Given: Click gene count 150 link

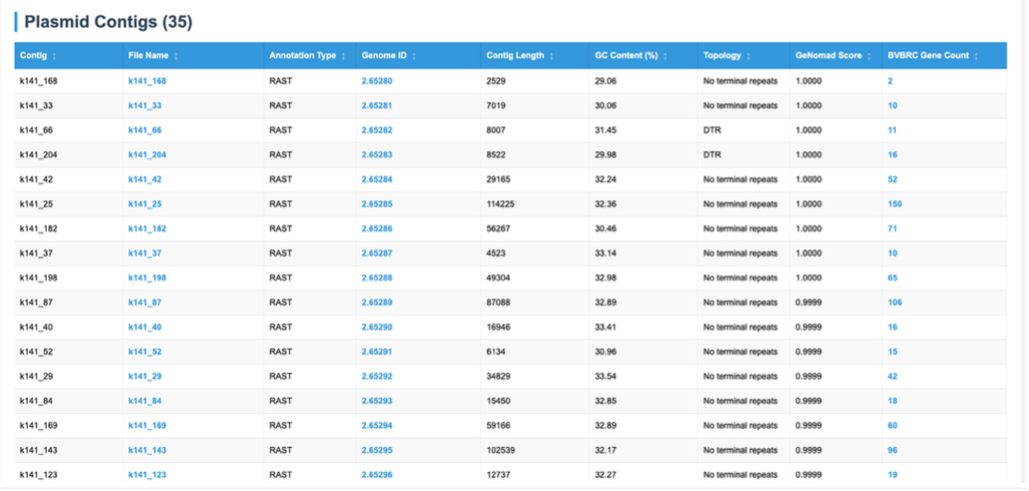Looking at the screenshot, I should coord(894,204).
